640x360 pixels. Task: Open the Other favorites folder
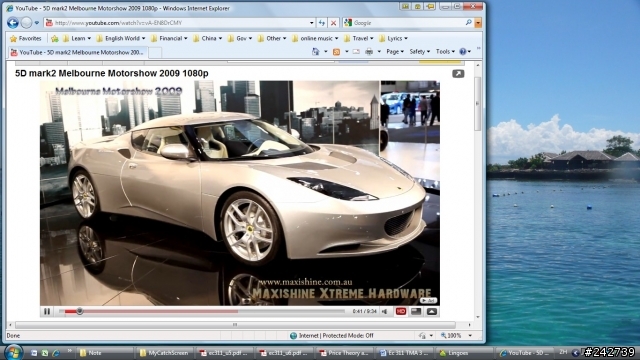272,38
